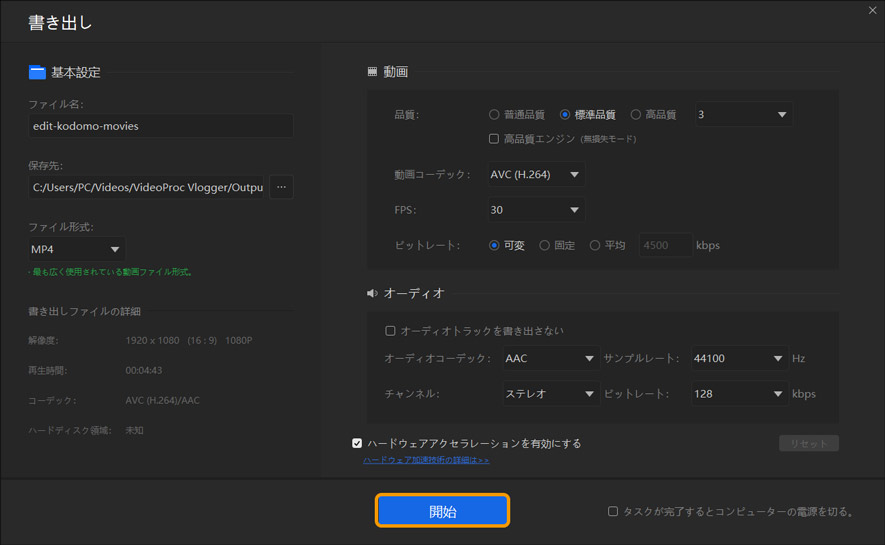Click the 保存先 path field
This screenshot has height=545, width=885.
[x=146, y=187]
